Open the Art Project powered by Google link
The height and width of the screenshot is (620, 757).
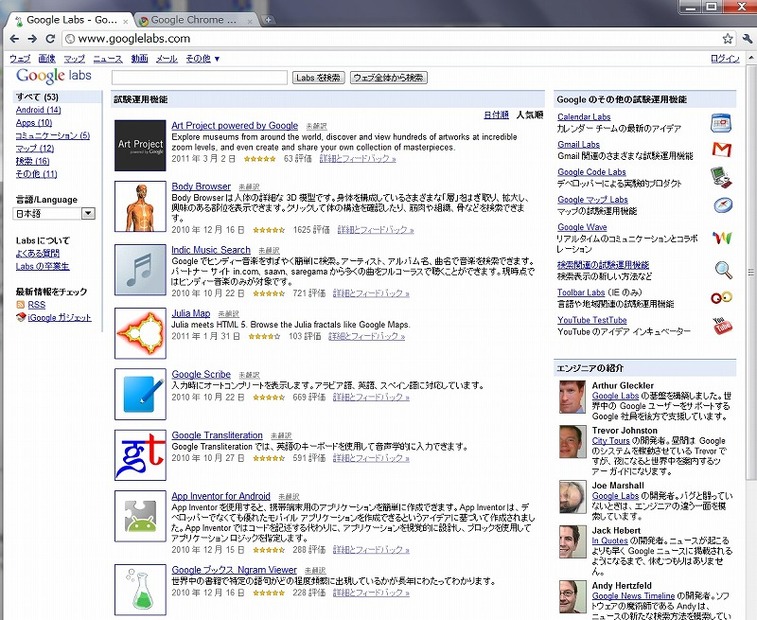[235, 126]
